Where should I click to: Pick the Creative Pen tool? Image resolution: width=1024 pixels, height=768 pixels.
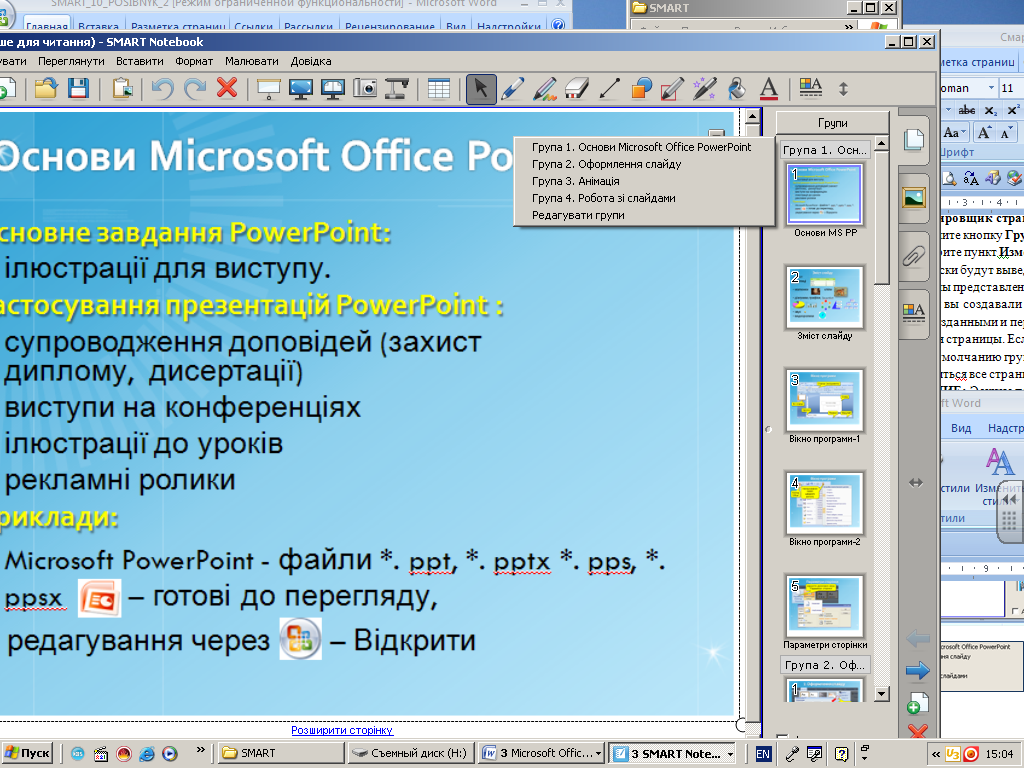[x=545, y=88]
